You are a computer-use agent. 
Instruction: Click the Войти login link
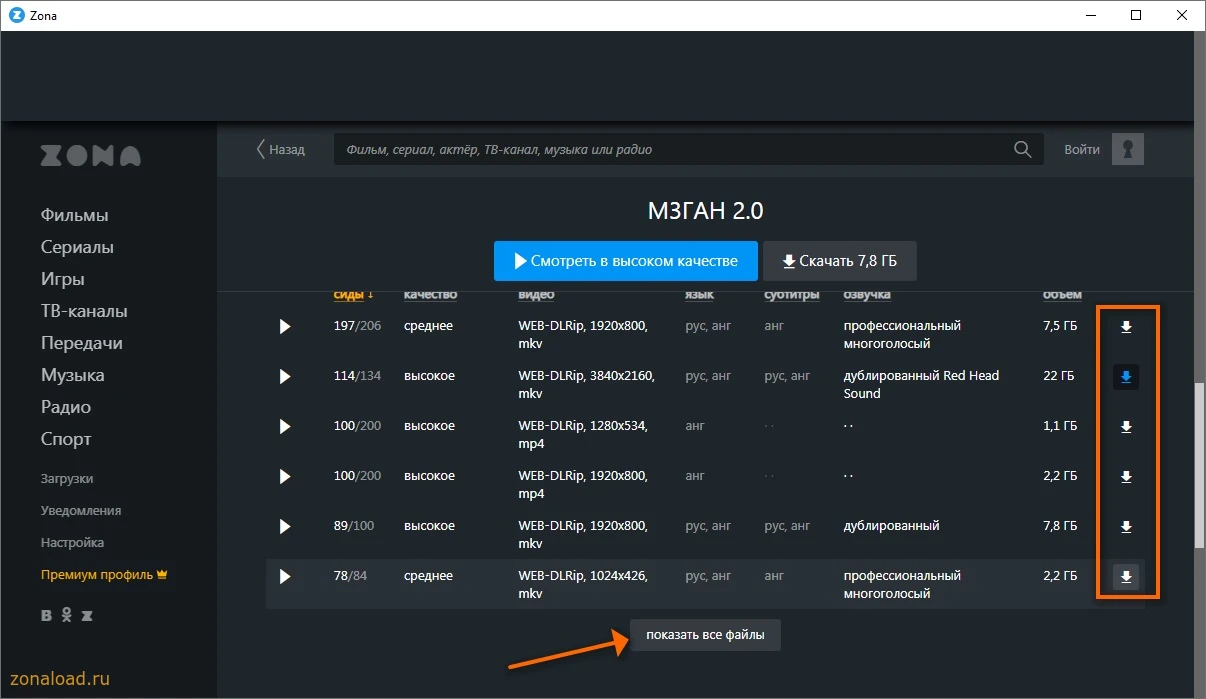coord(1082,149)
